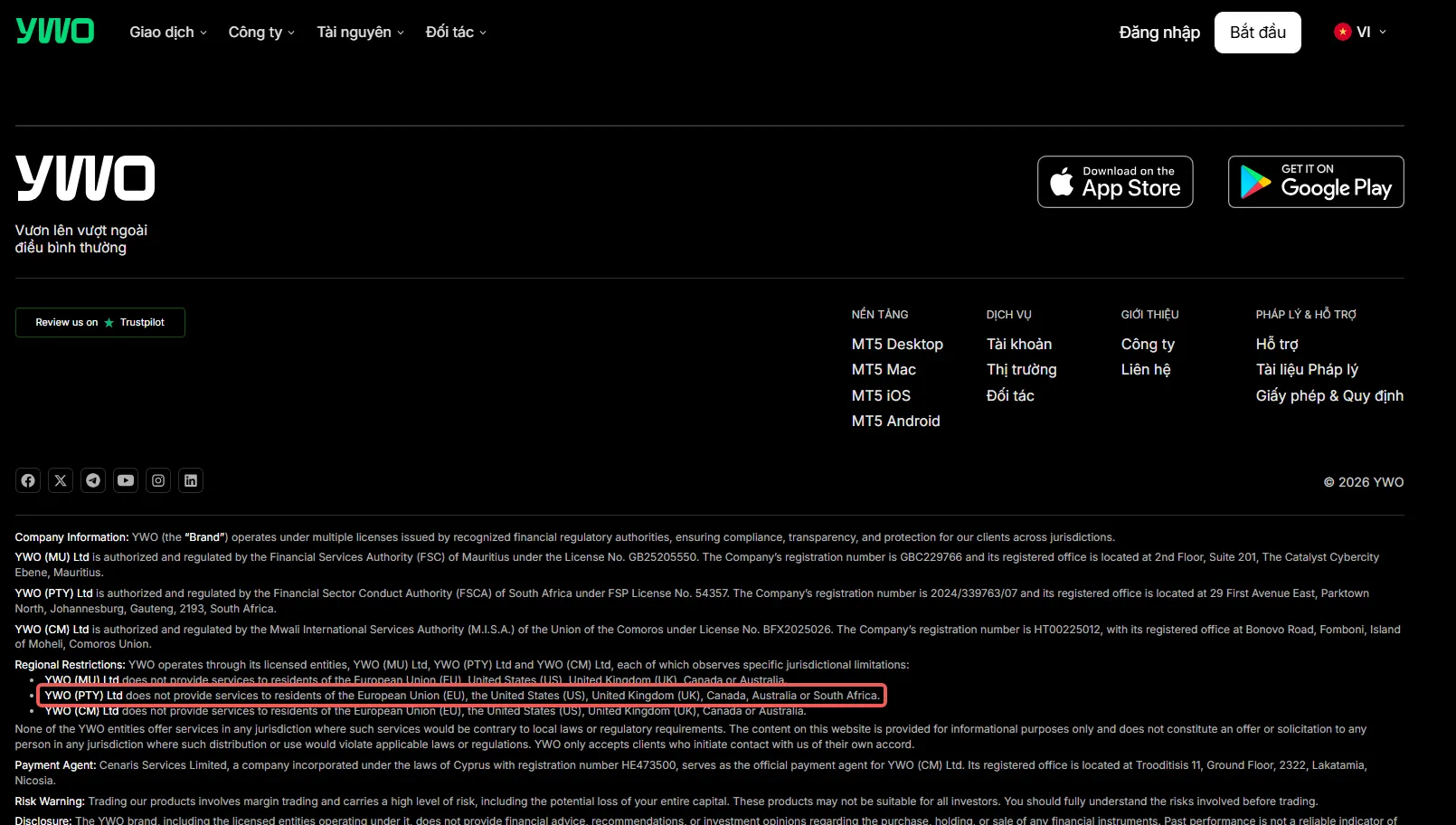Expand the Giao dịch menu
This screenshot has width=1456, height=825.
coord(168,32)
